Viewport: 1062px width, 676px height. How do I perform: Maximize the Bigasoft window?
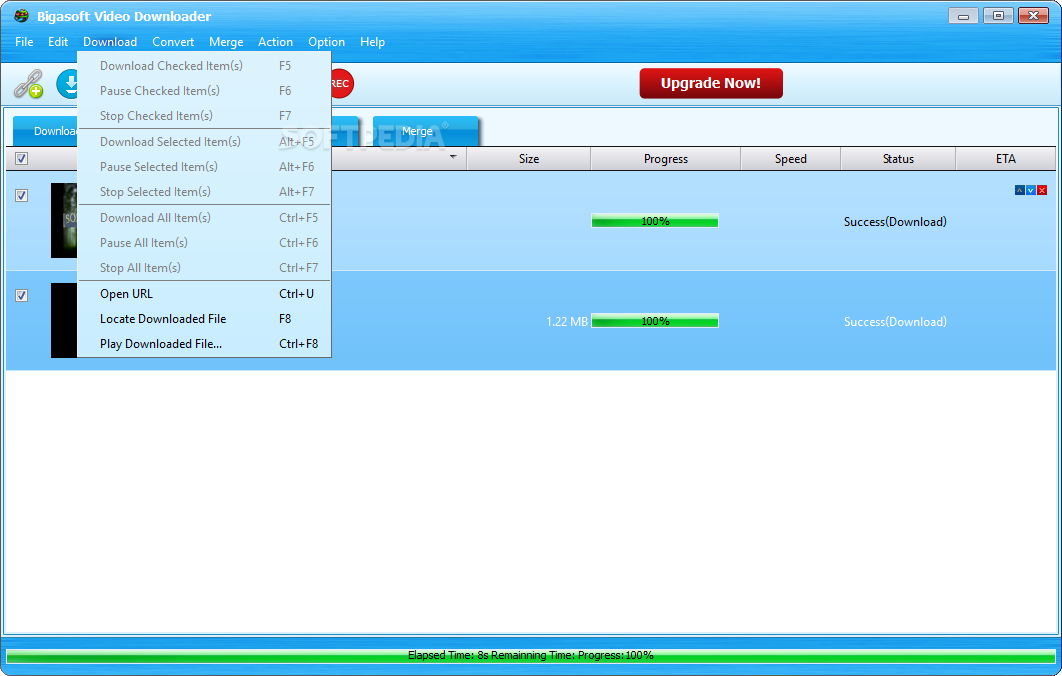point(998,16)
